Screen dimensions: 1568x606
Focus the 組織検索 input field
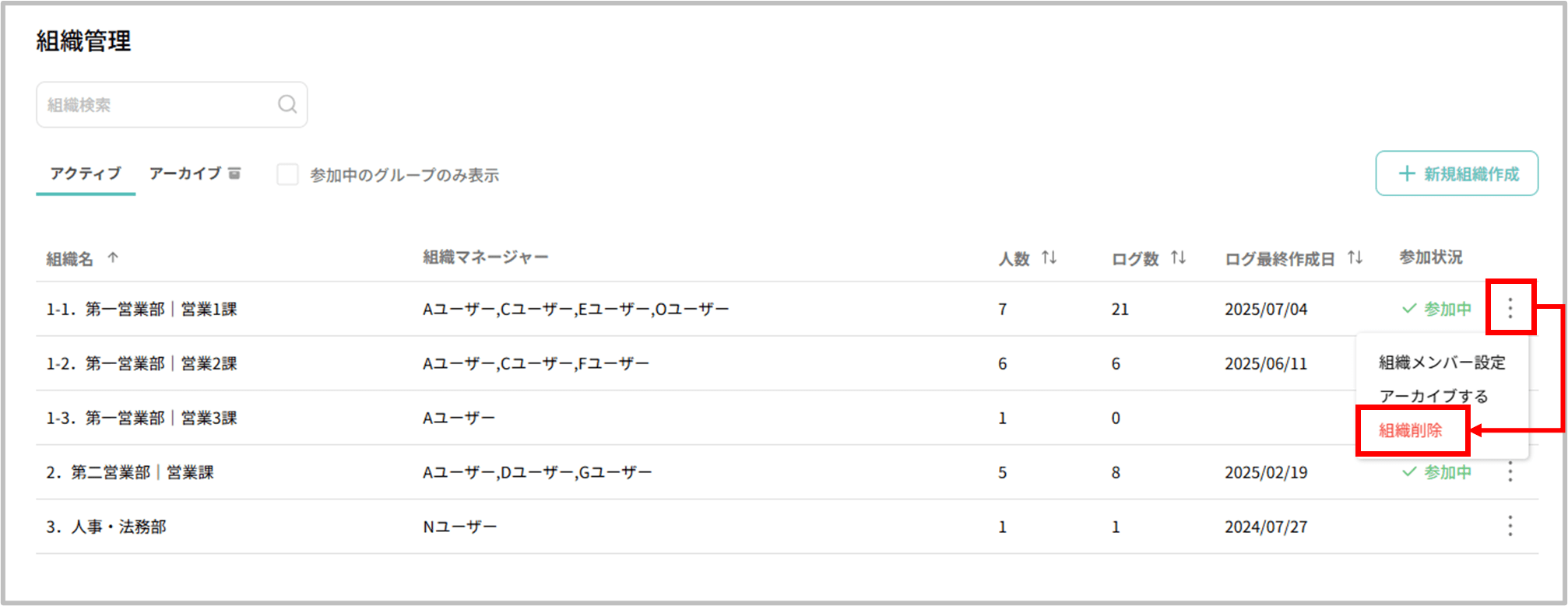pyautogui.click(x=156, y=104)
